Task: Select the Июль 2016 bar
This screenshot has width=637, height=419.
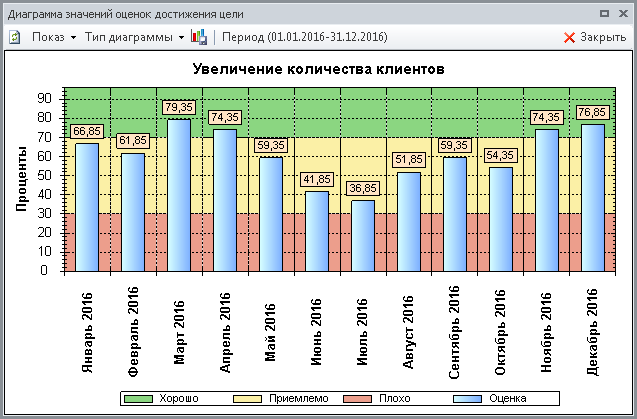Action: [363, 235]
